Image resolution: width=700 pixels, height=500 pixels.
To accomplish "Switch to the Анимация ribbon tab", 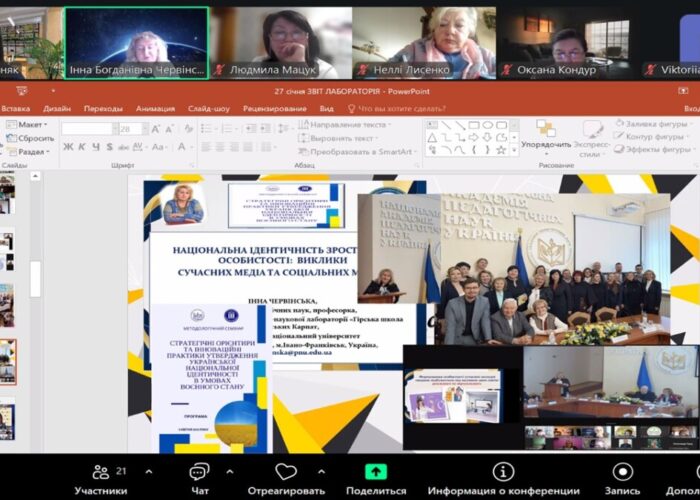I will tap(155, 108).
